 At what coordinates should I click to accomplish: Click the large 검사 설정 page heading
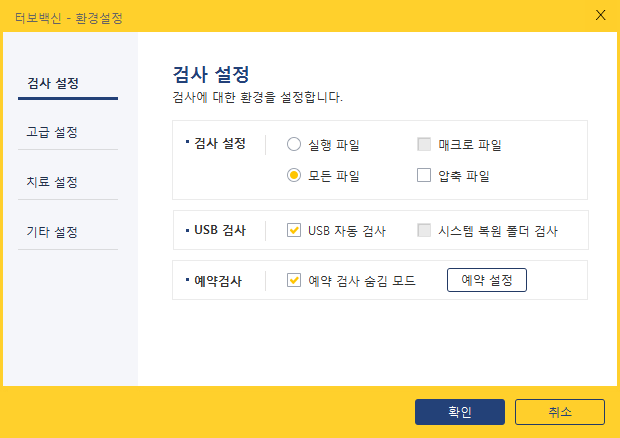[x=210, y=75]
